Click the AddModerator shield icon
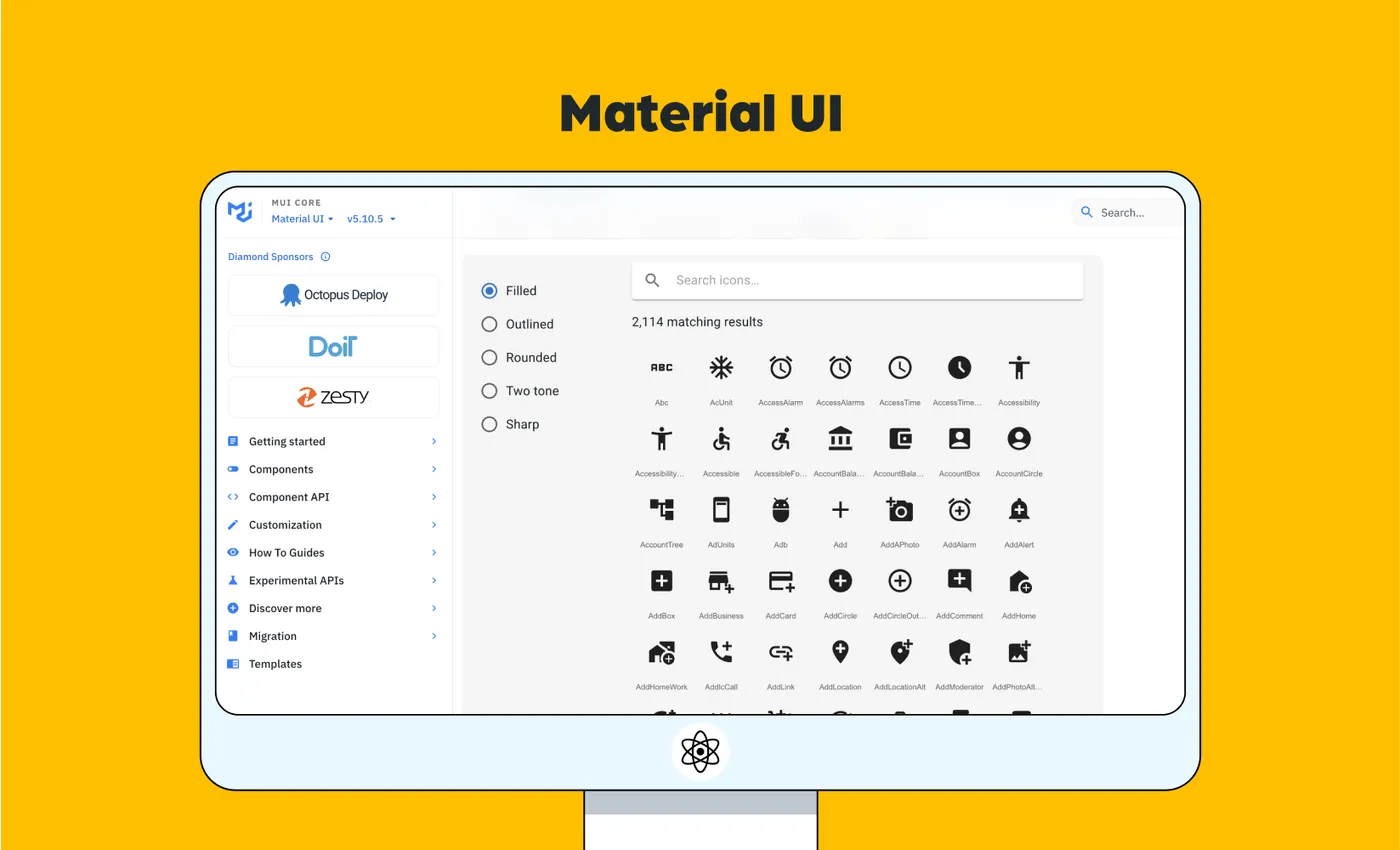 pyautogui.click(x=959, y=651)
